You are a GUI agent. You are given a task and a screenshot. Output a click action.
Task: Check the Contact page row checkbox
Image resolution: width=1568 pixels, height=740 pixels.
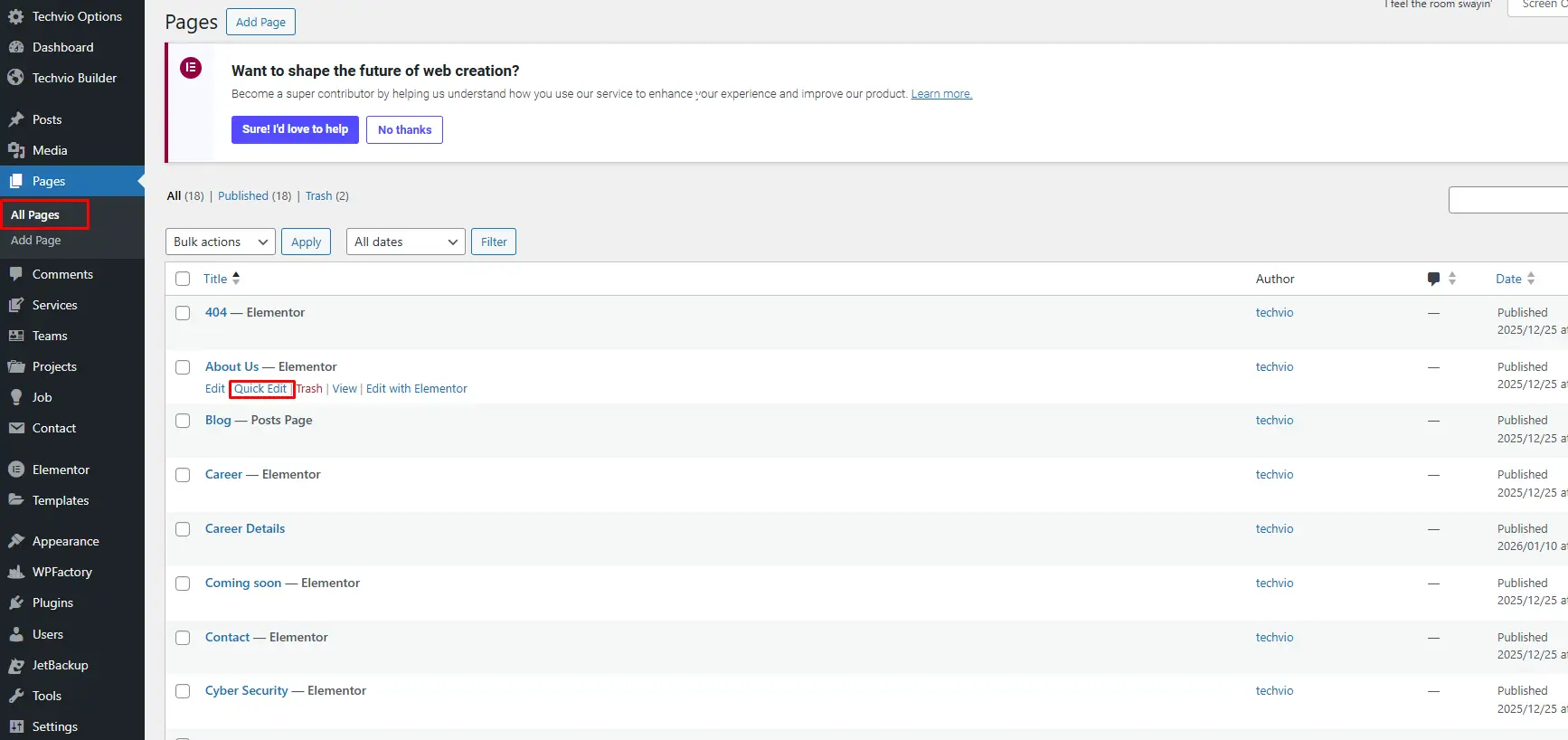pyautogui.click(x=183, y=638)
